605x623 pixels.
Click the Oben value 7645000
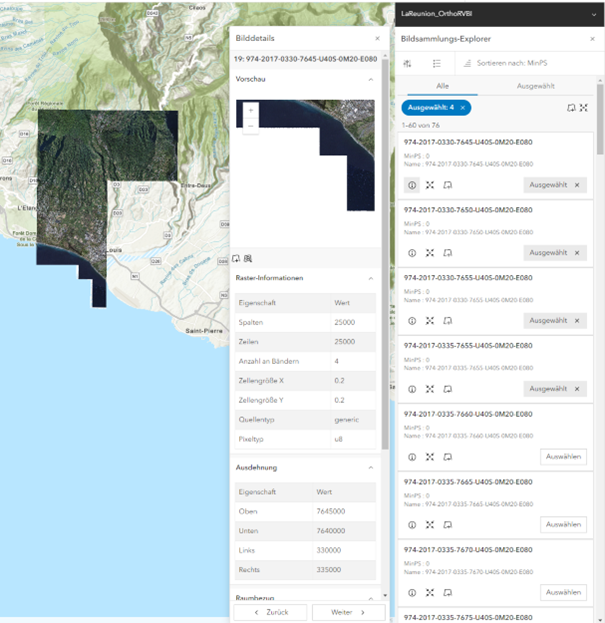331,512
